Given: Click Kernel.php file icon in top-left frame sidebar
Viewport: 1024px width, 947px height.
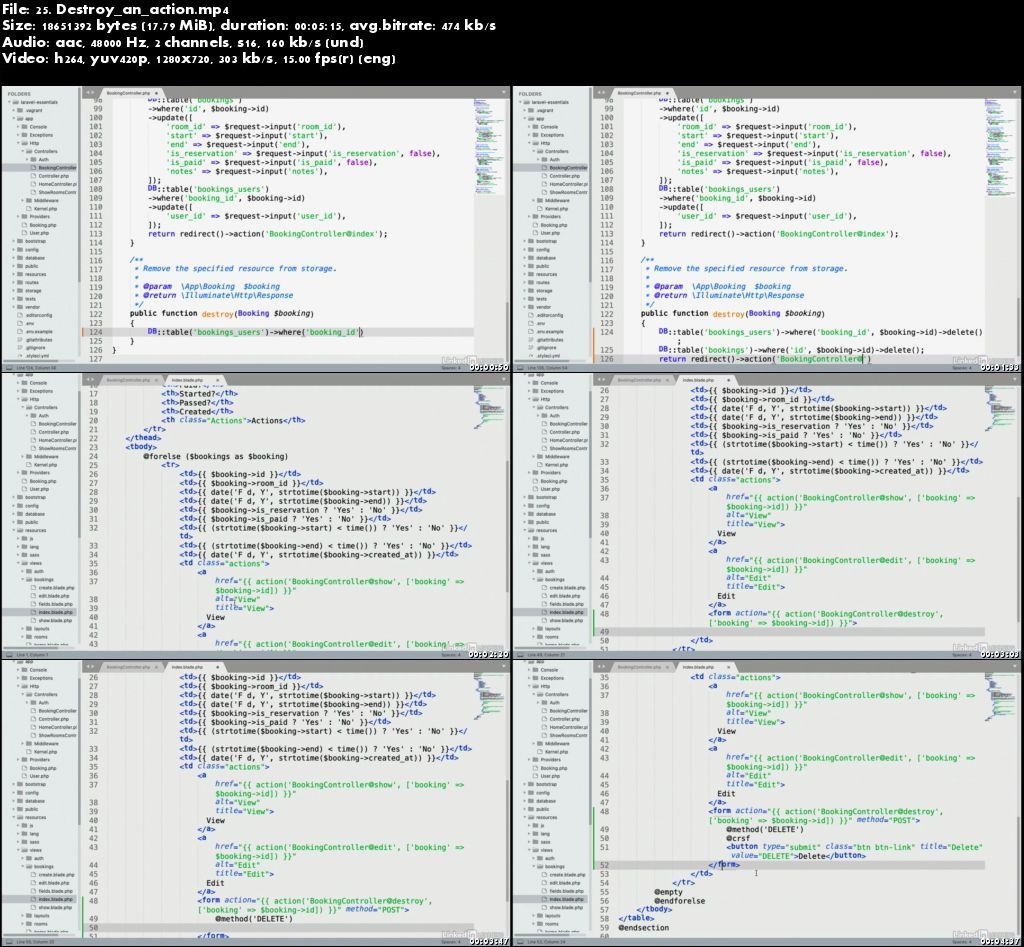Looking at the screenshot, I should click(x=30, y=208).
